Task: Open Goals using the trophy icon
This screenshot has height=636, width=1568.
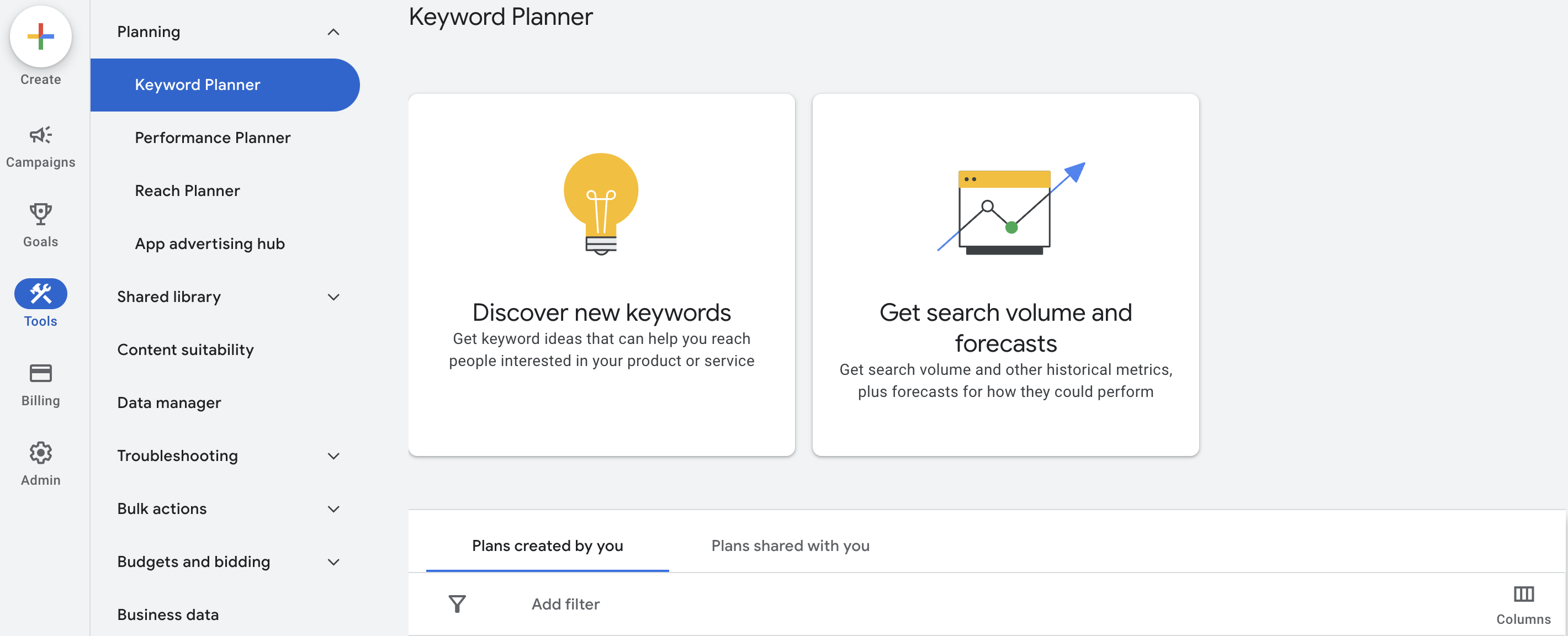Action: (x=41, y=214)
